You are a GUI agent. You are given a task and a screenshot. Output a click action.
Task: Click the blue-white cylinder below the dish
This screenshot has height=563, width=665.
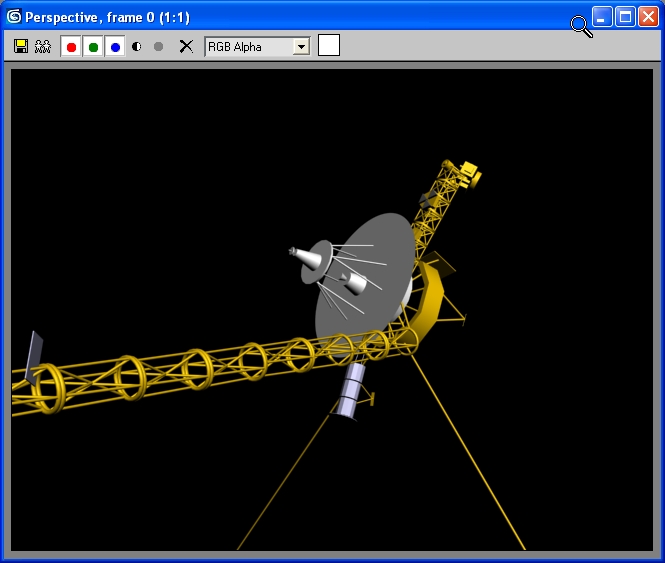click(352, 390)
